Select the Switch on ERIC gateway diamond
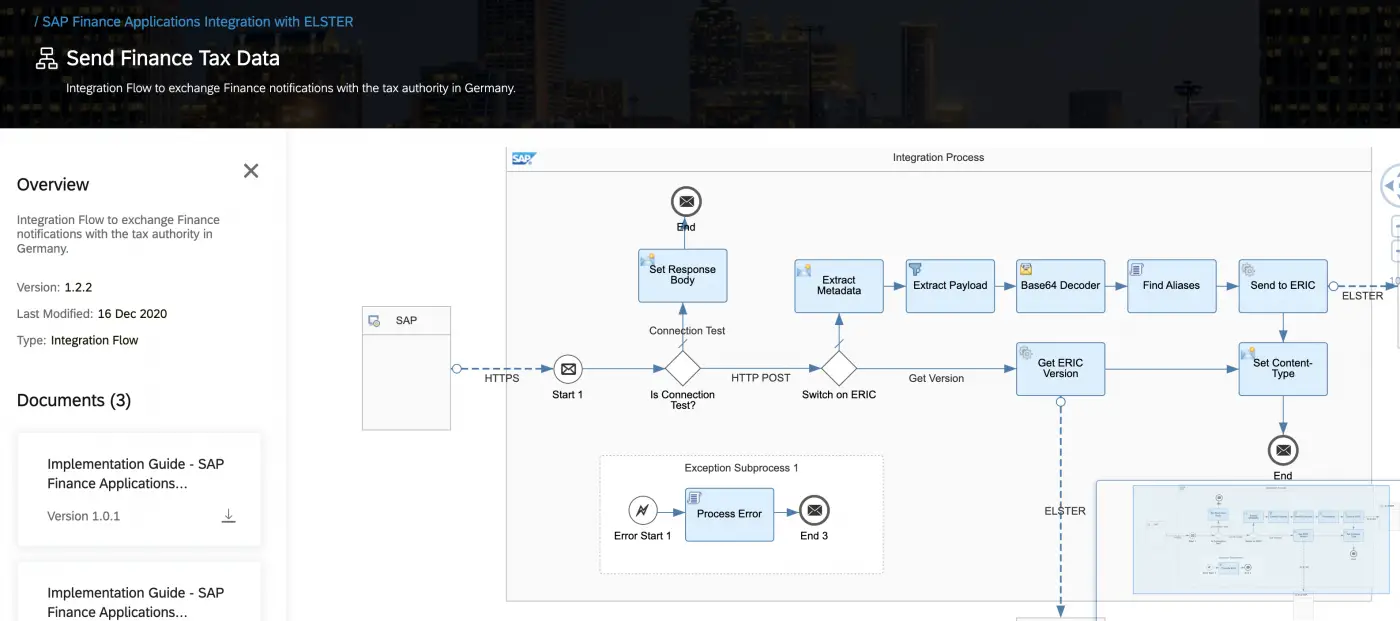The width and height of the screenshot is (1400, 621). tap(838, 368)
